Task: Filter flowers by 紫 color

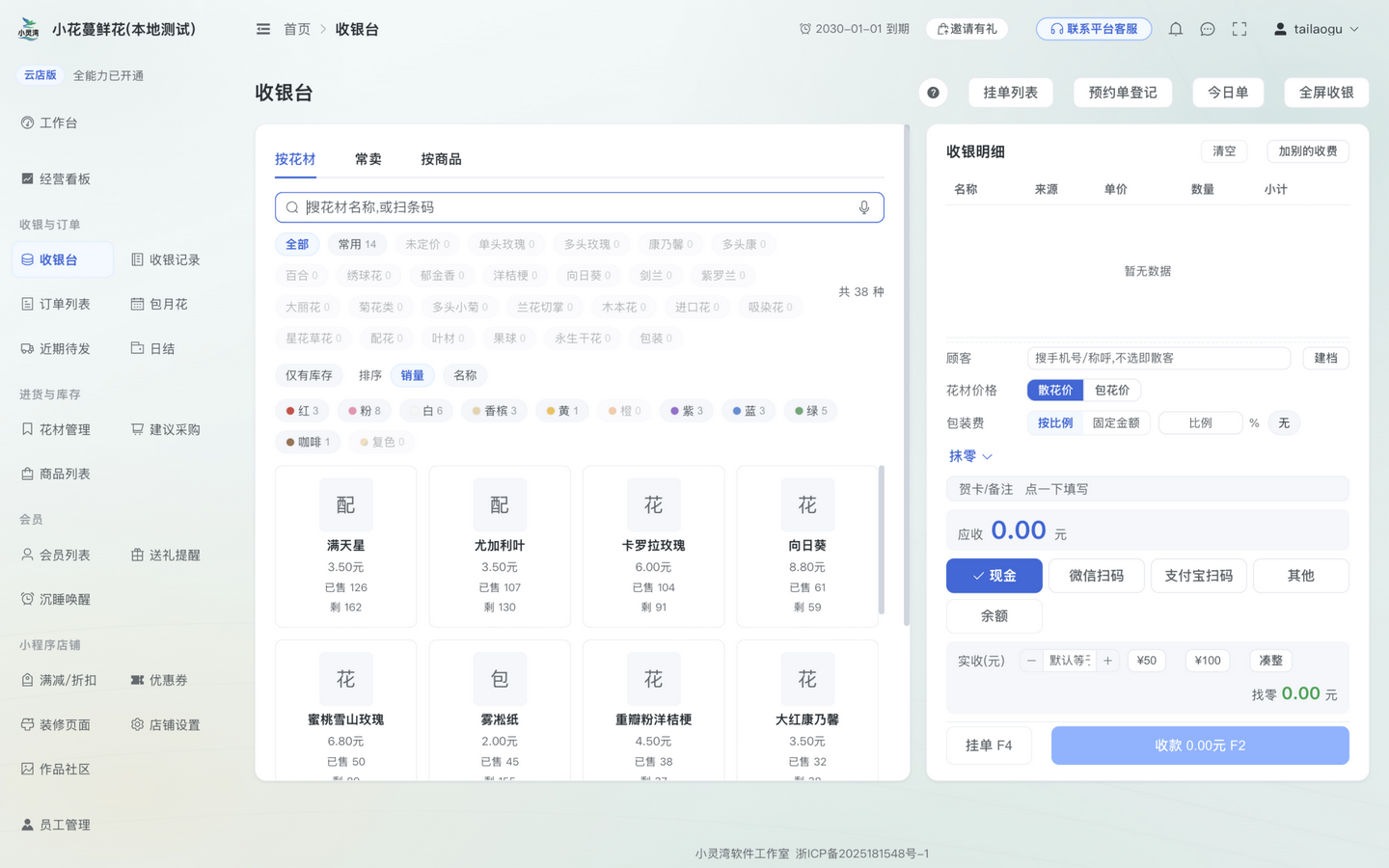Action: [x=687, y=411]
